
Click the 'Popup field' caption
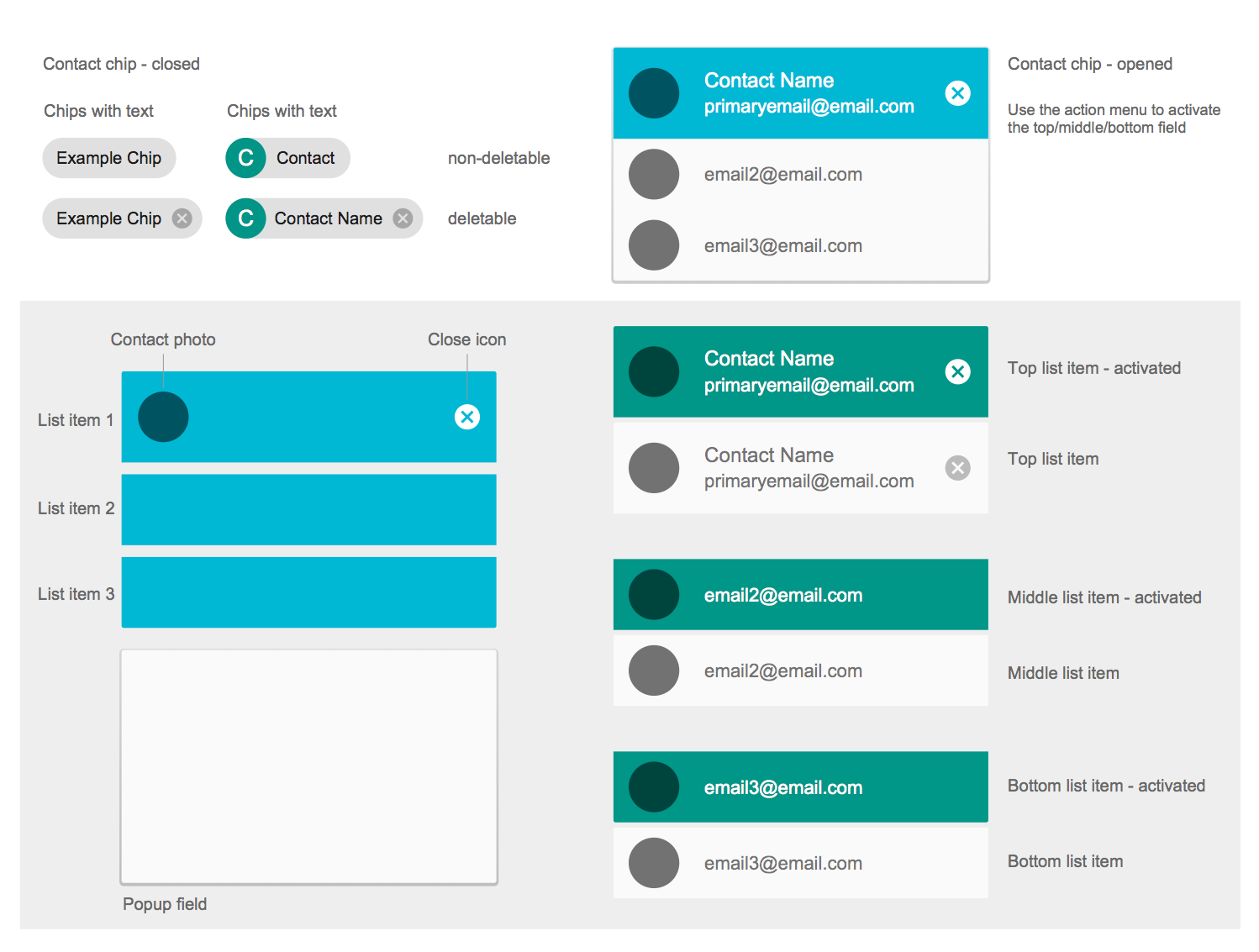[165, 904]
